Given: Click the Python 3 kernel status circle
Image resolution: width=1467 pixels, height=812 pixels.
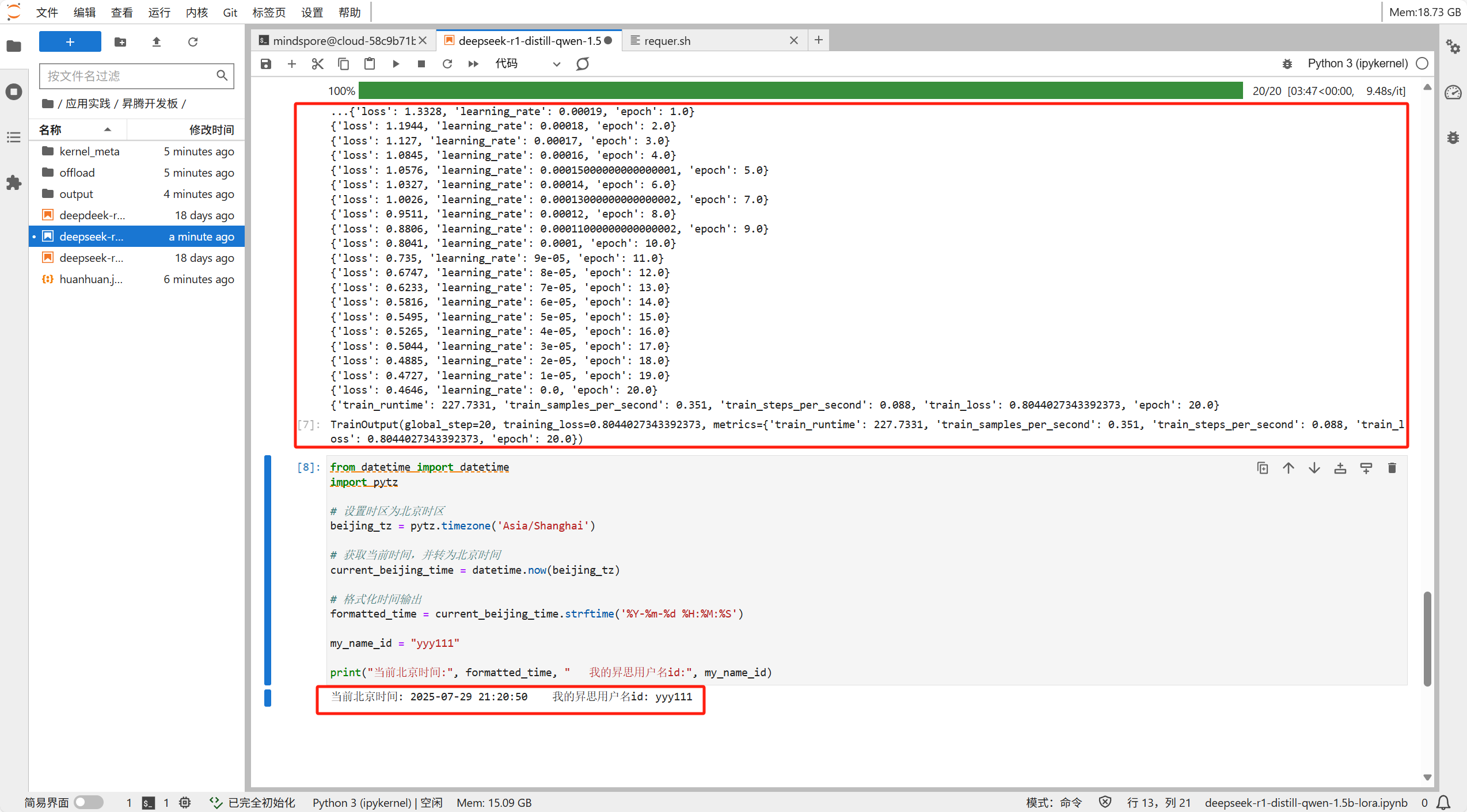Looking at the screenshot, I should tap(1422, 64).
